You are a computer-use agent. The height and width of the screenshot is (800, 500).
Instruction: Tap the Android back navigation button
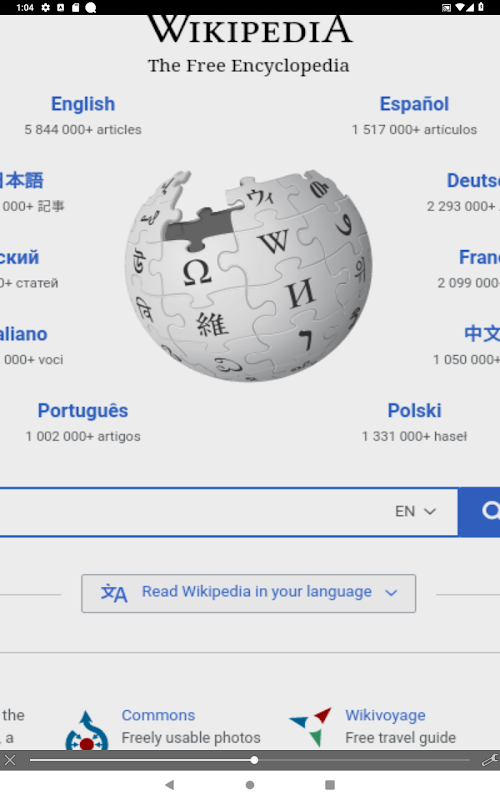170,785
